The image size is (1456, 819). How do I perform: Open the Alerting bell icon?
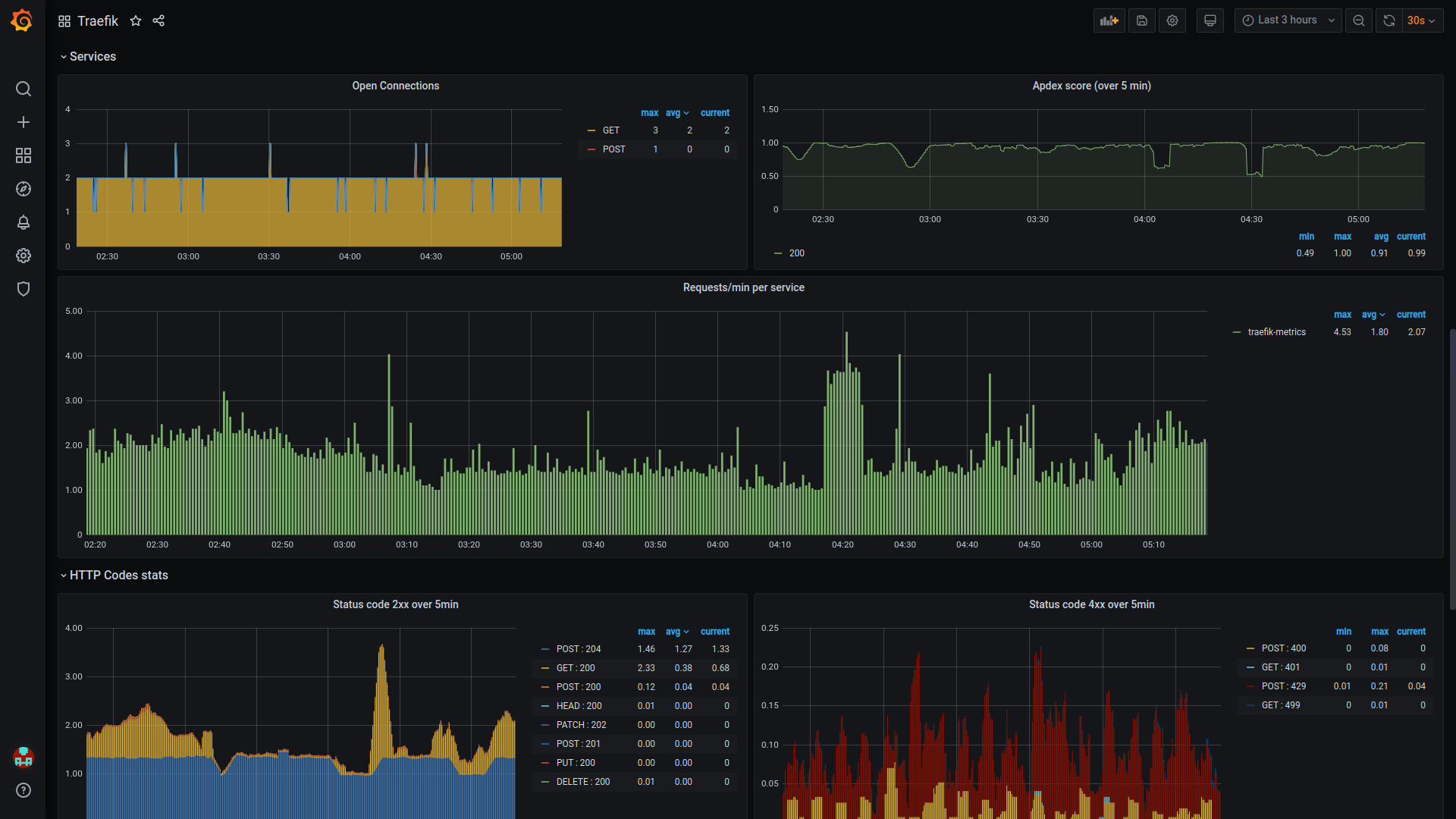coord(24,222)
